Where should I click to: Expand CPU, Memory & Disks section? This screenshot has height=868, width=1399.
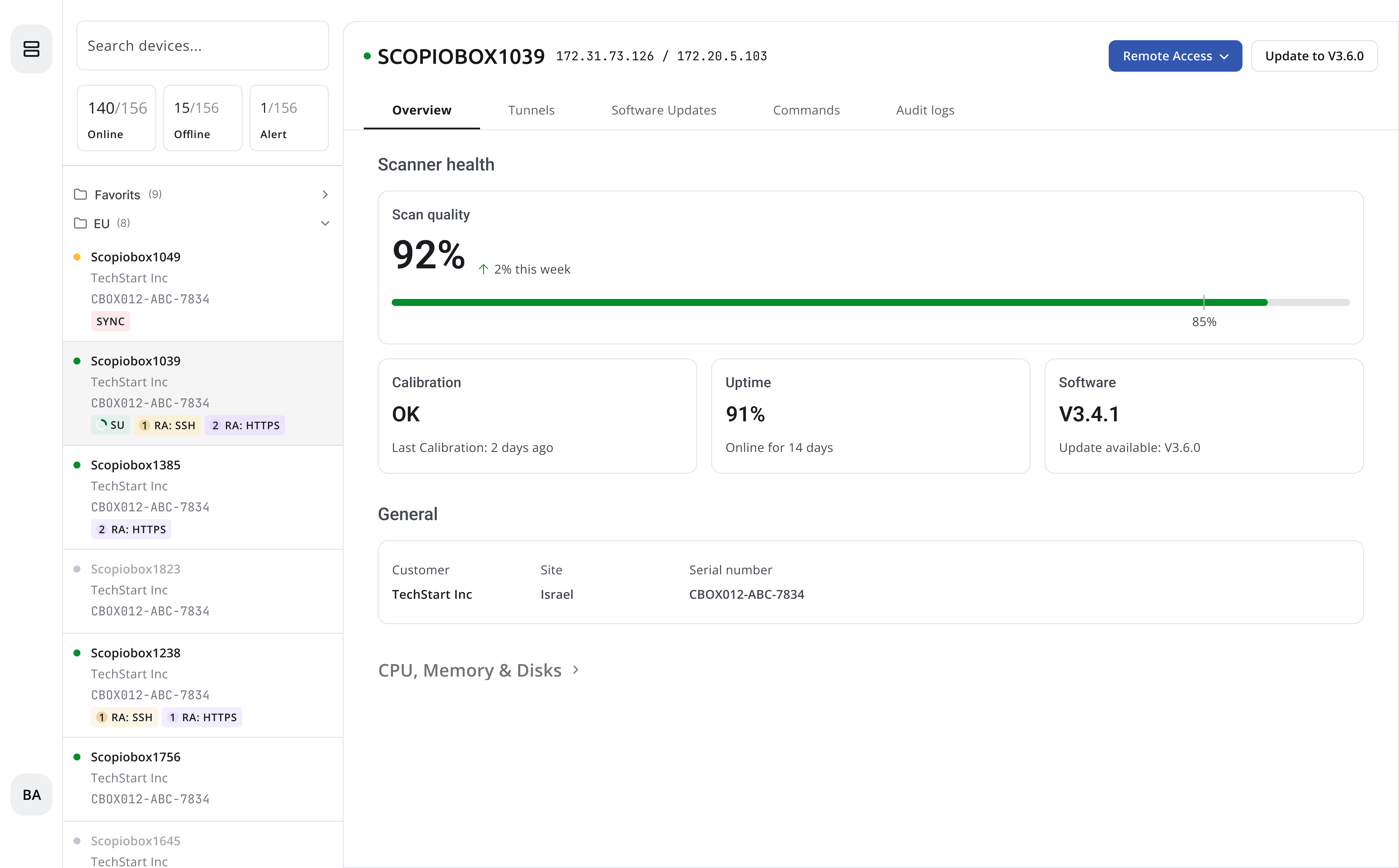coord(479,670)
